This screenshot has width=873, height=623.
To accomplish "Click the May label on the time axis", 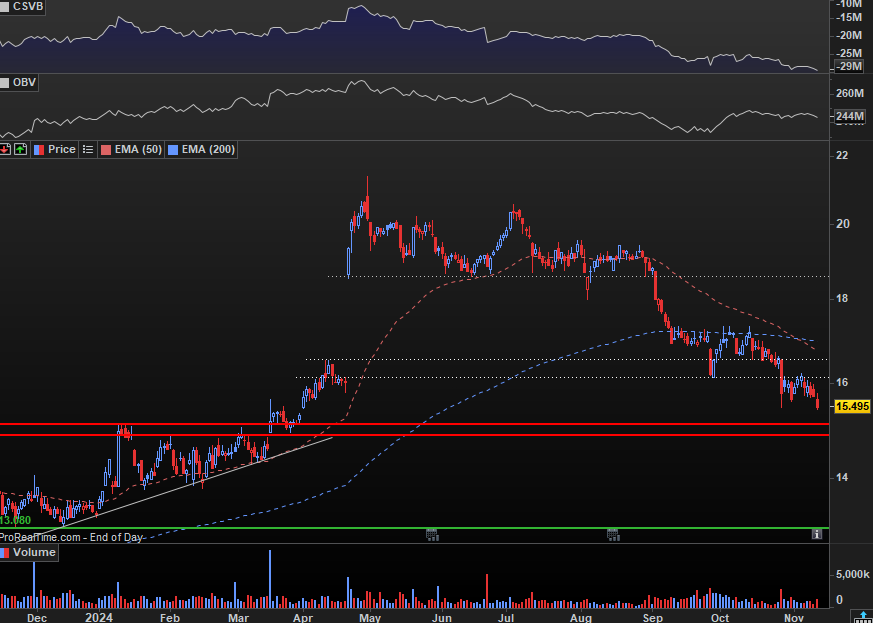I will 369,619.
